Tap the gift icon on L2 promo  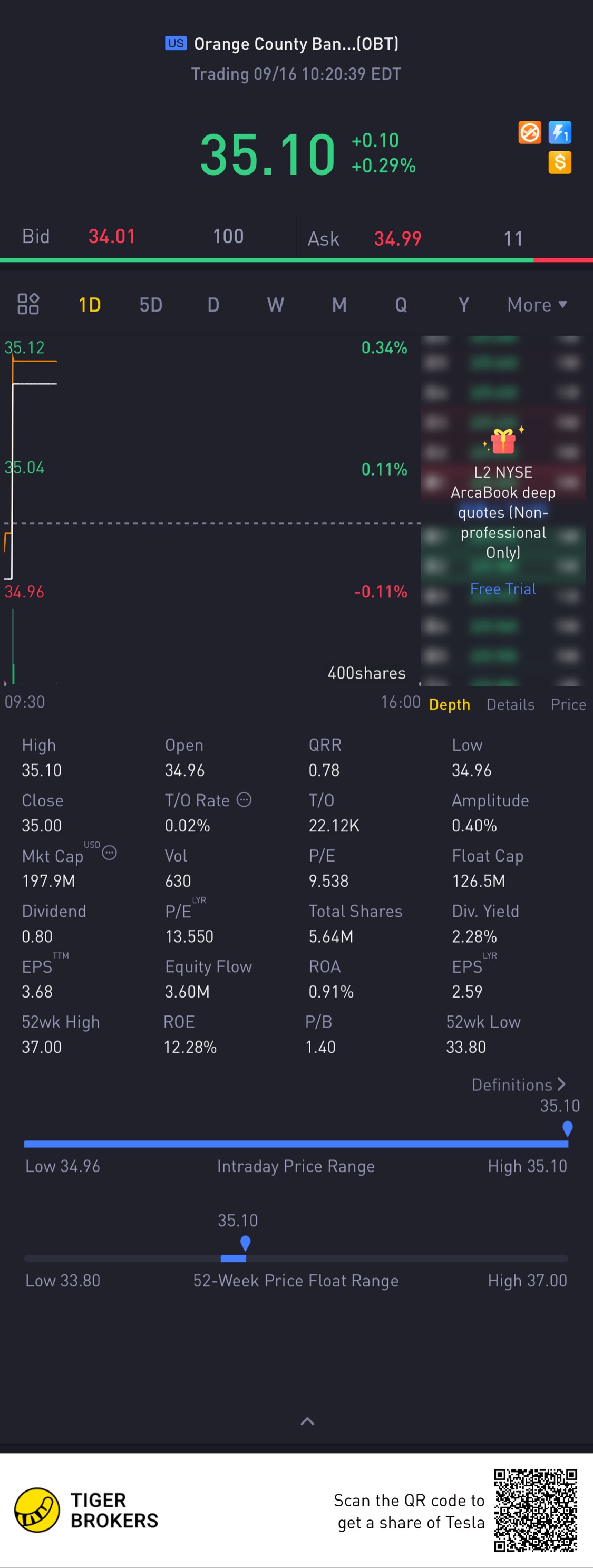(x=503, y=441)
